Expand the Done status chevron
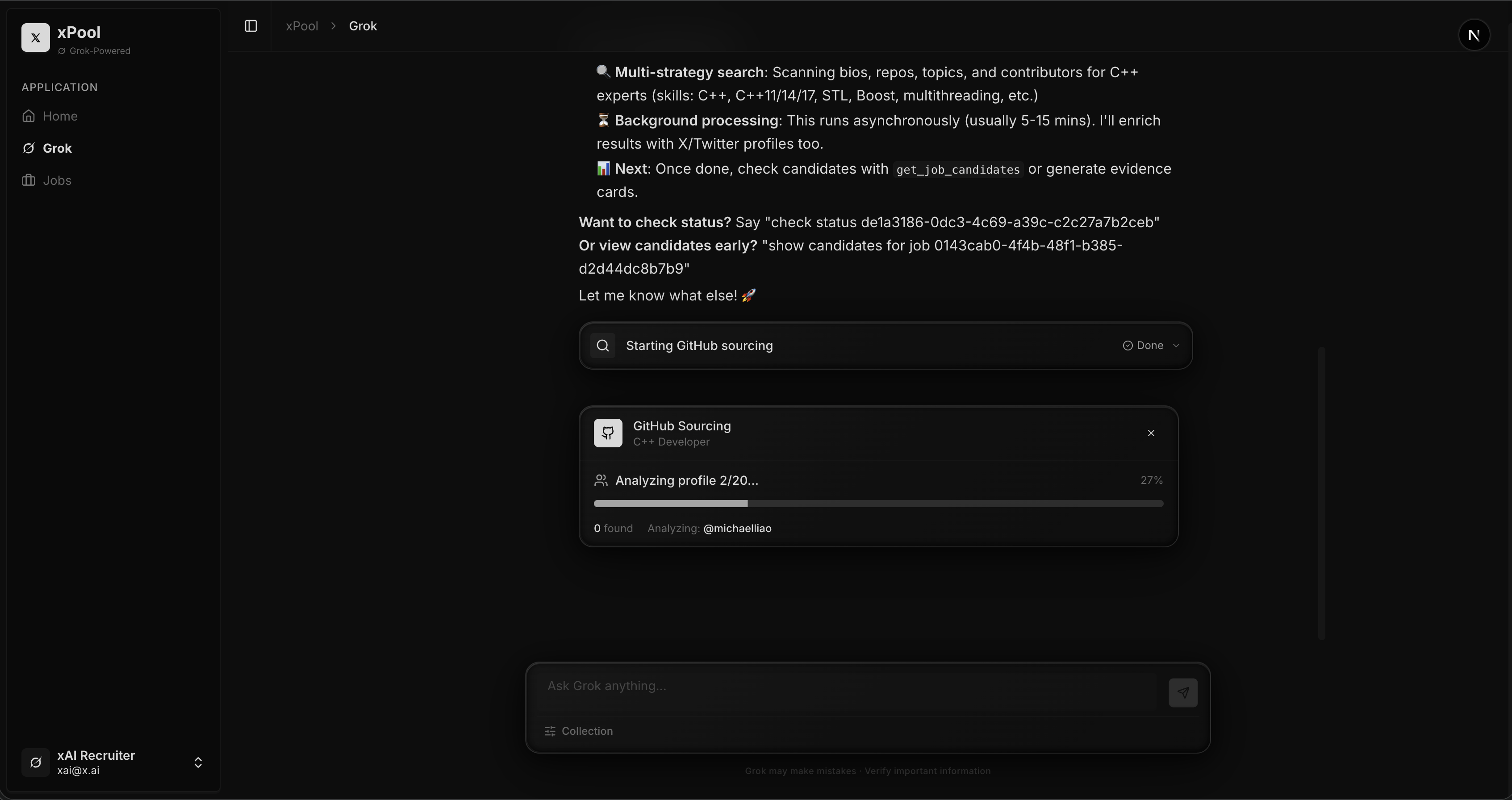The image size is (1512, 800). point(1176,346)
